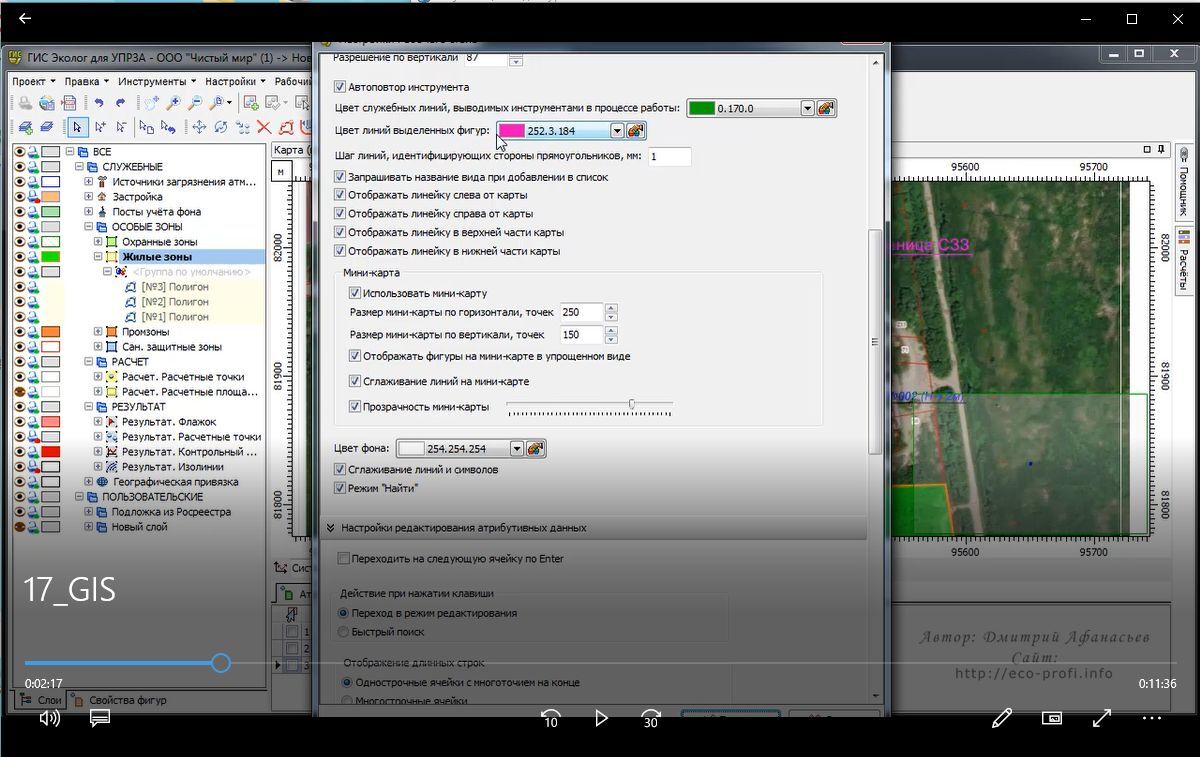Image resolution: width=1200 pixels, height=757 pixels.
Task: Select the arrow pointer selection tool
Action: pyautogui.click(x=77, y=127)
